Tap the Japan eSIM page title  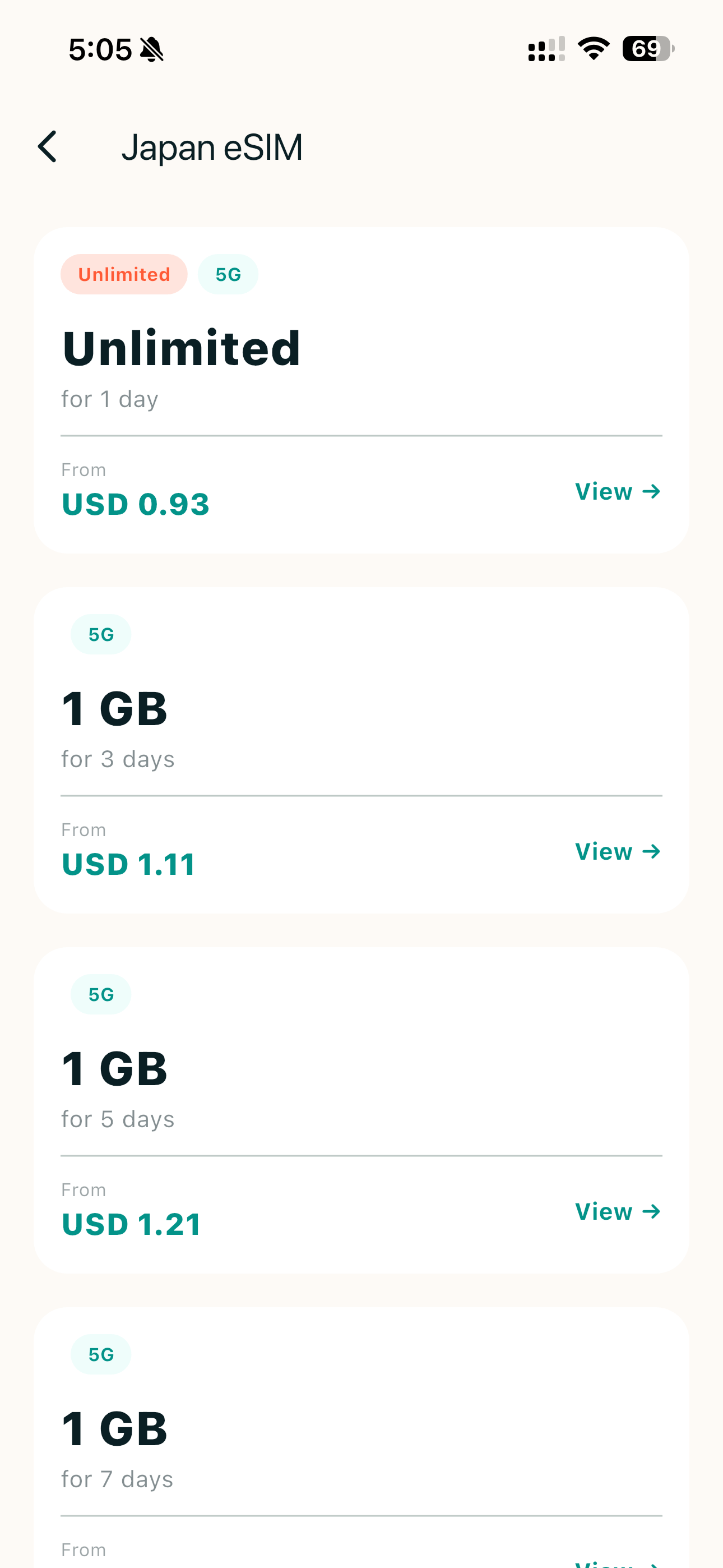click(212, 147)
